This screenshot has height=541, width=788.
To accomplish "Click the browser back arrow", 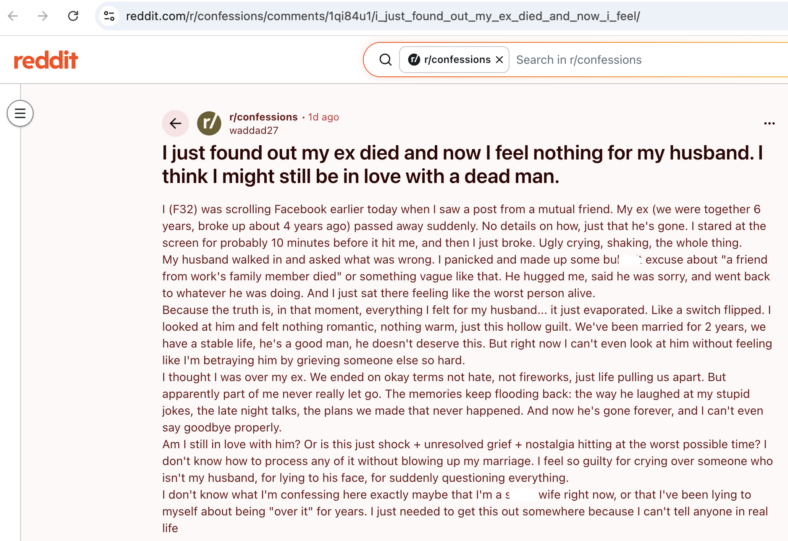I will click(13, 16).
